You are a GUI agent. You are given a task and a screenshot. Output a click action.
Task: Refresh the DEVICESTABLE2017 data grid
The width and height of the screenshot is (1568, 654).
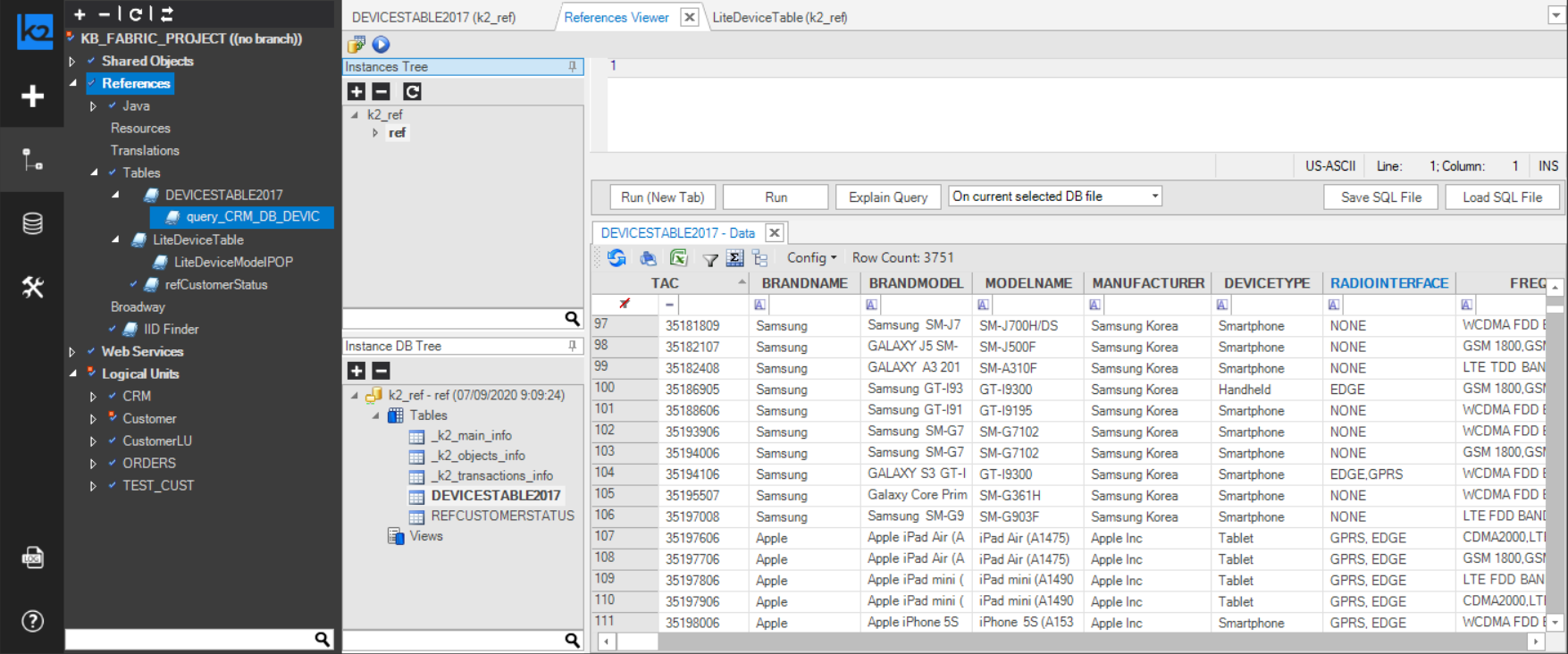616,258
